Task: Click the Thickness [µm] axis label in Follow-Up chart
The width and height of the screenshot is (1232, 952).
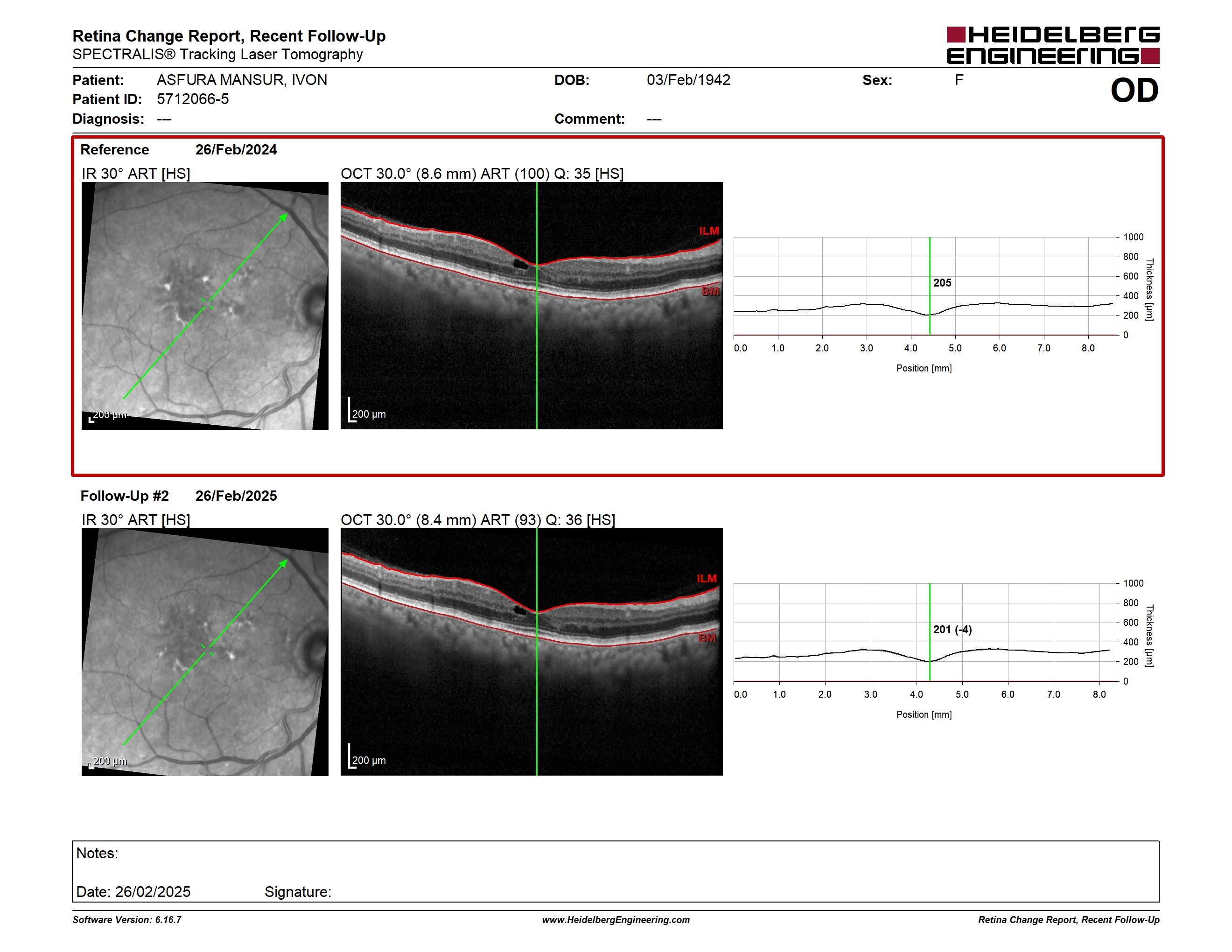Action: tap(1149, 636)
